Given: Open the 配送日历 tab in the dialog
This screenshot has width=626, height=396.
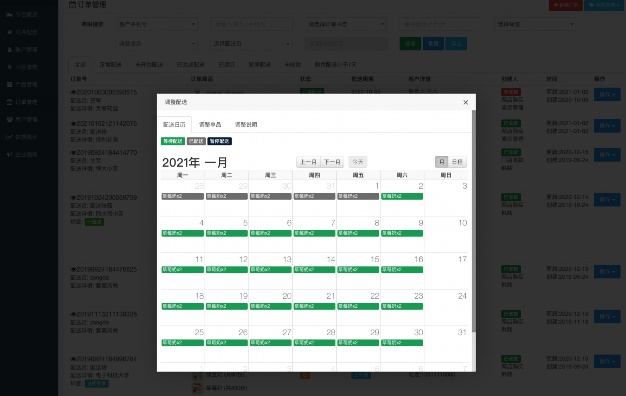Looking at the screenshot, I should click(x=174, y=125).
